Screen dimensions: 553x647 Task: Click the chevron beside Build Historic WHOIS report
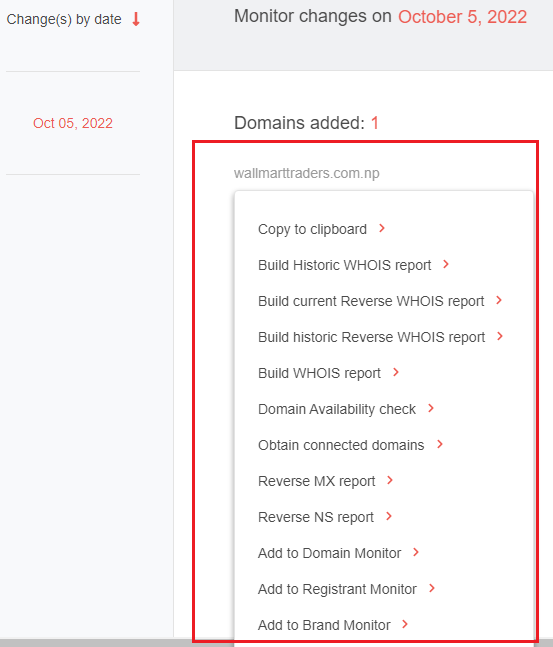446,264
